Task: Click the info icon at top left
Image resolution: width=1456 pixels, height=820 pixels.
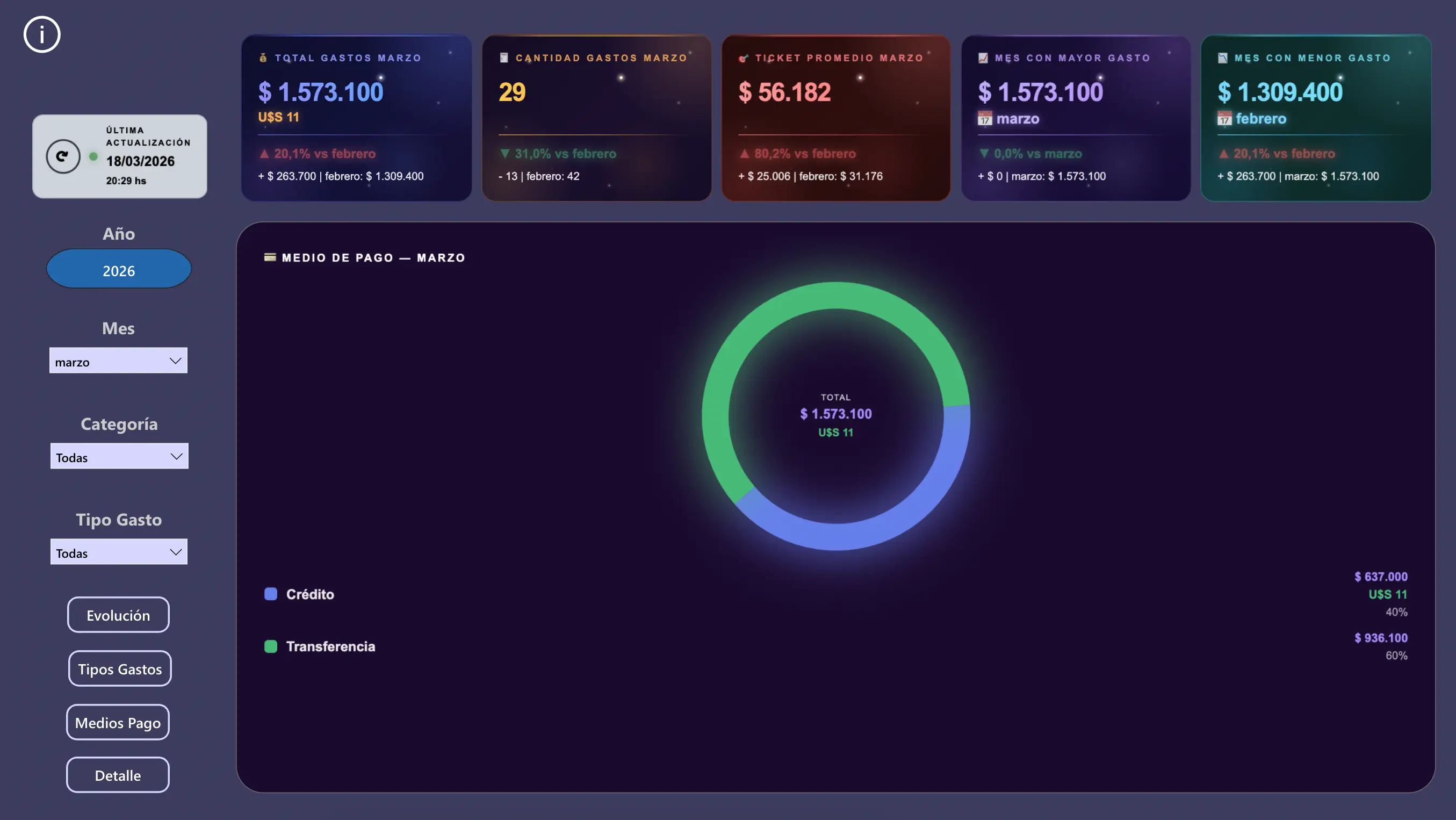Action: click(x=42, y=34)
